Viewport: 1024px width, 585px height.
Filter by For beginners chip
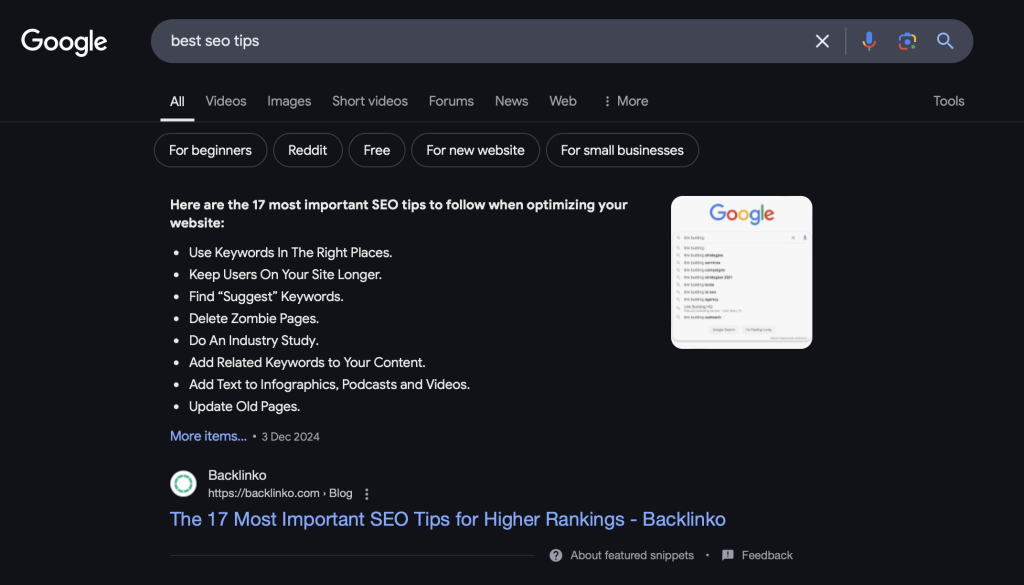210,150
